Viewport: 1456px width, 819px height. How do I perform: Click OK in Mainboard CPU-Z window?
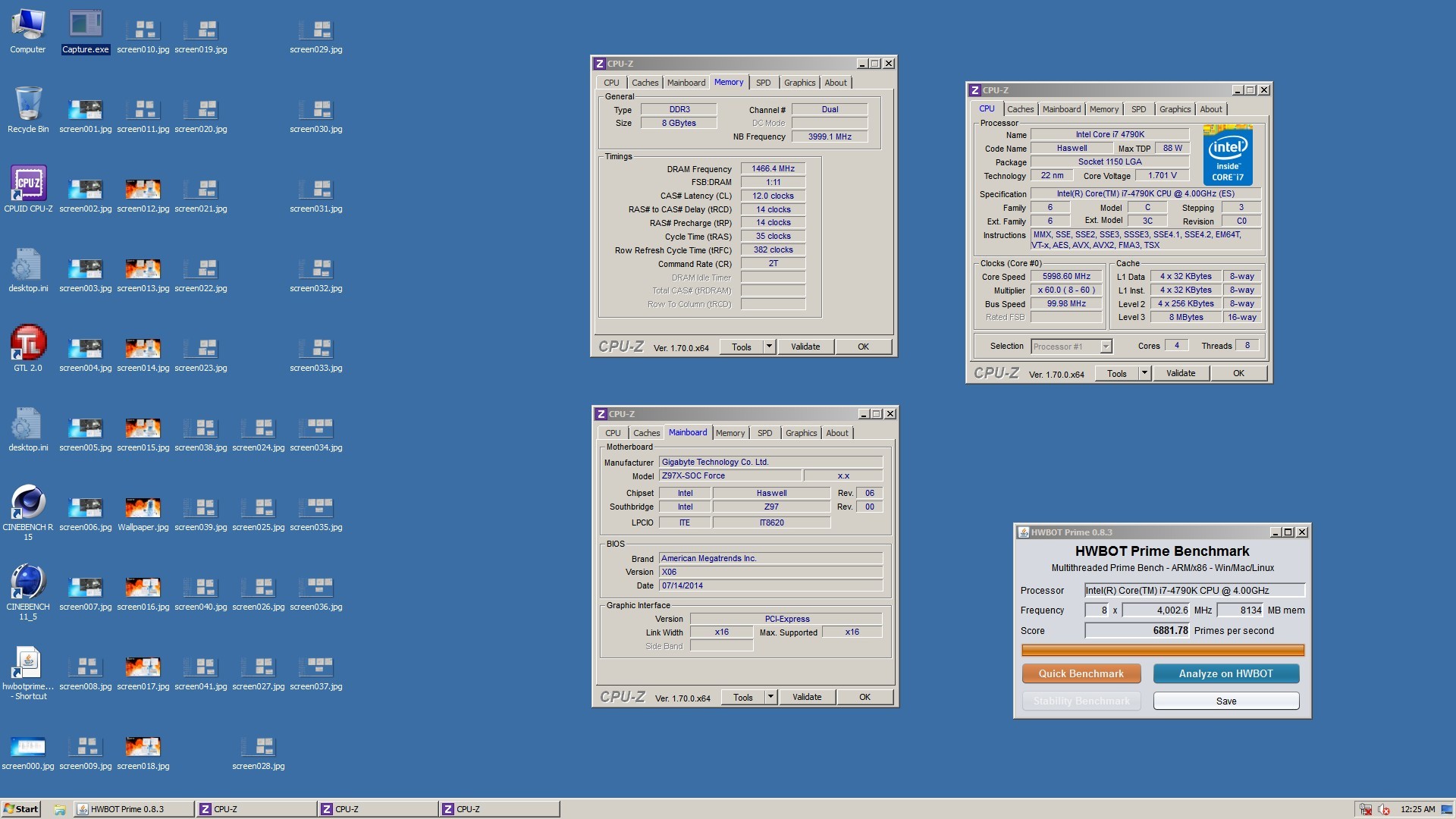click(864, 697)
